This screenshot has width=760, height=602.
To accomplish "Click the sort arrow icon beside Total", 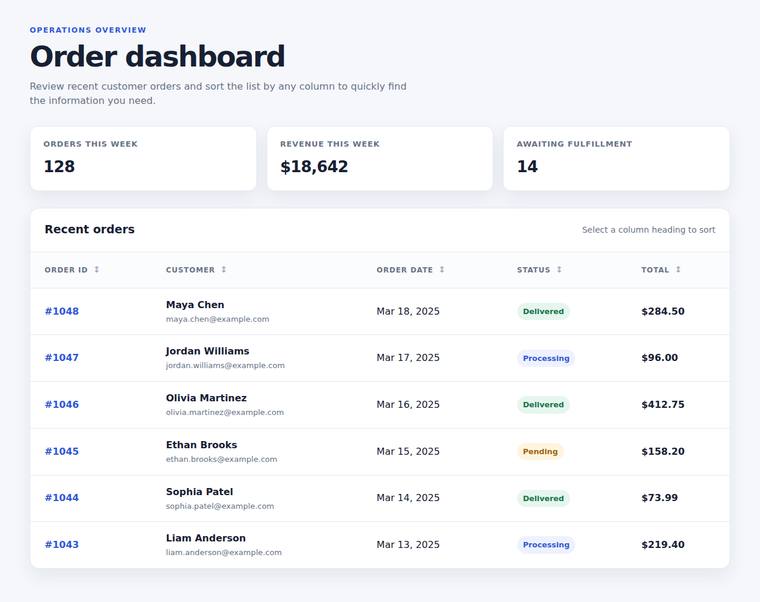I will [678, 269].
